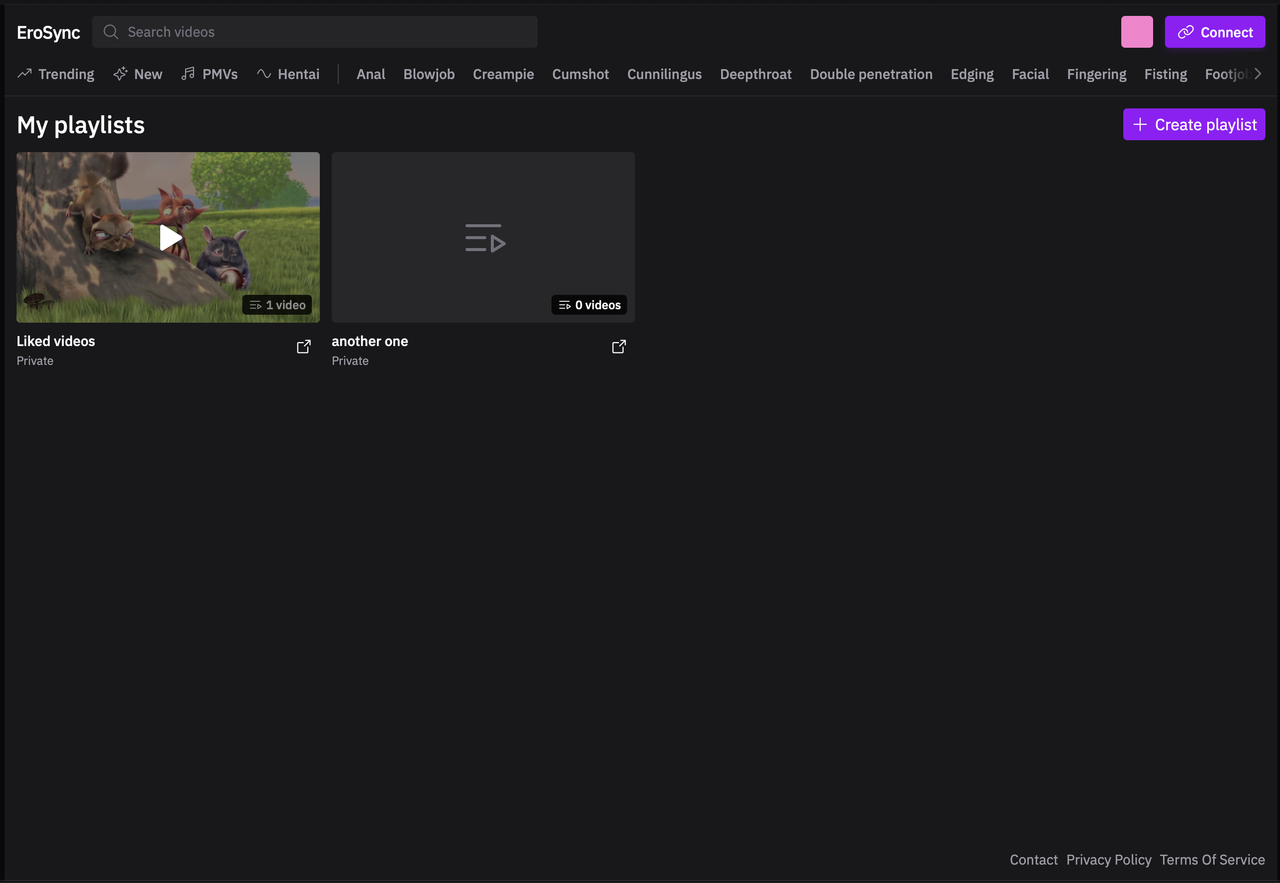Click the 'My playlists' heading
1280x883 pixels.
tap(81, 125)
